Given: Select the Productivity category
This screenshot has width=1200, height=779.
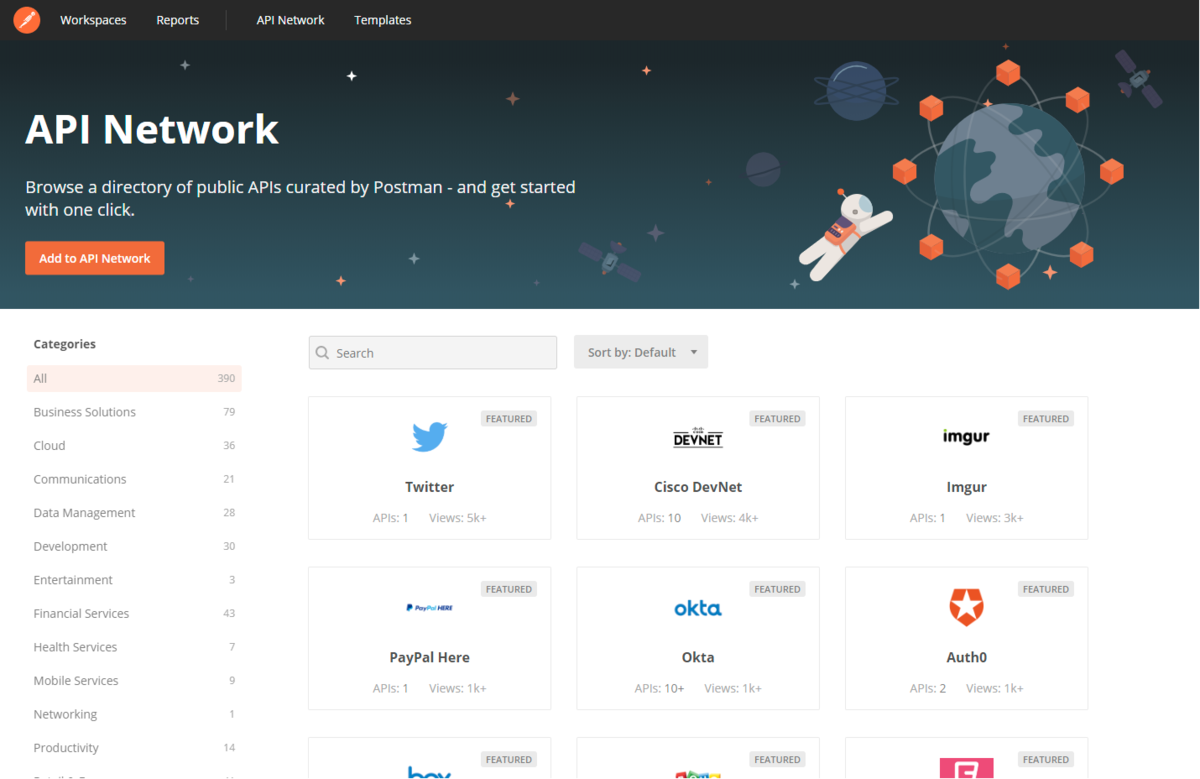Looking at the screenshot, I should [134, 748].
